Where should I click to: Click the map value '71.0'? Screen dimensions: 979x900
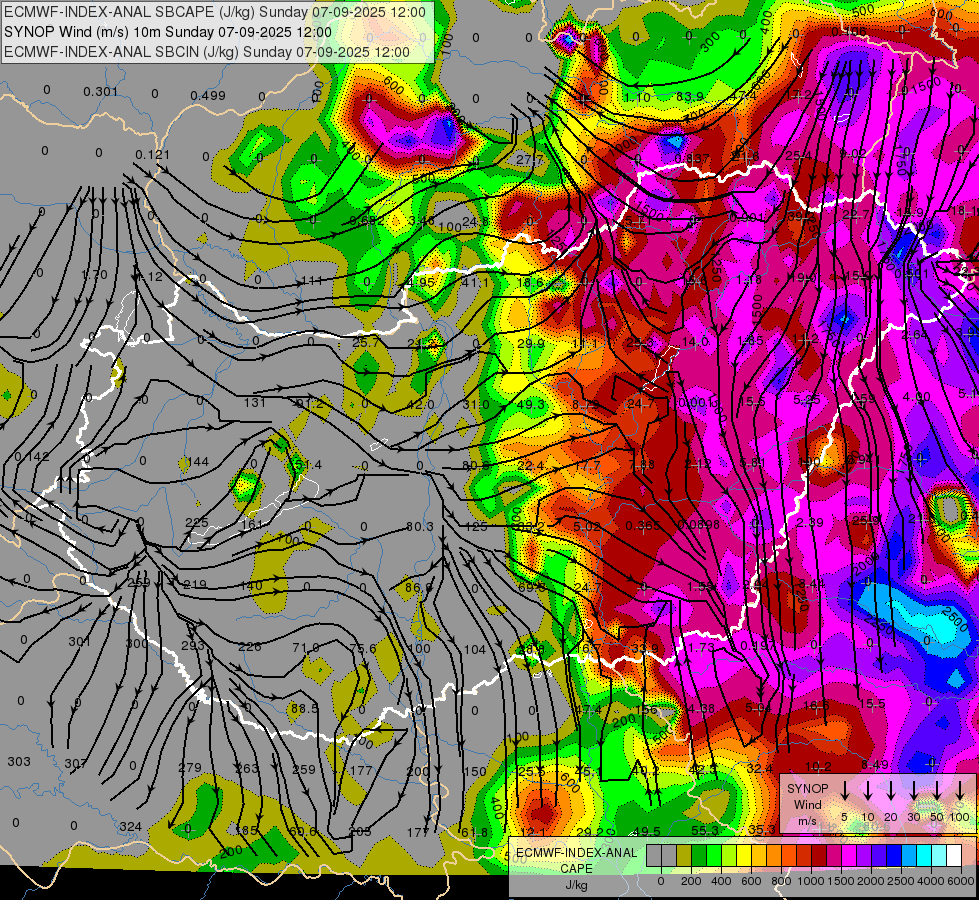coord(306,648)
